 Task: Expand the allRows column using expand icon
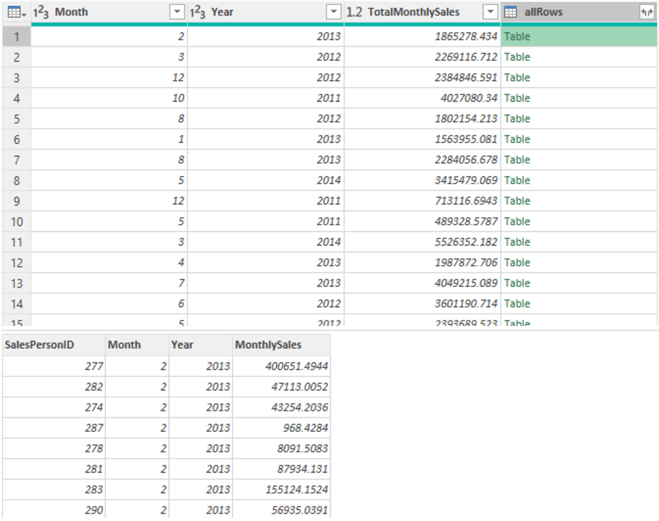[646, 11]
